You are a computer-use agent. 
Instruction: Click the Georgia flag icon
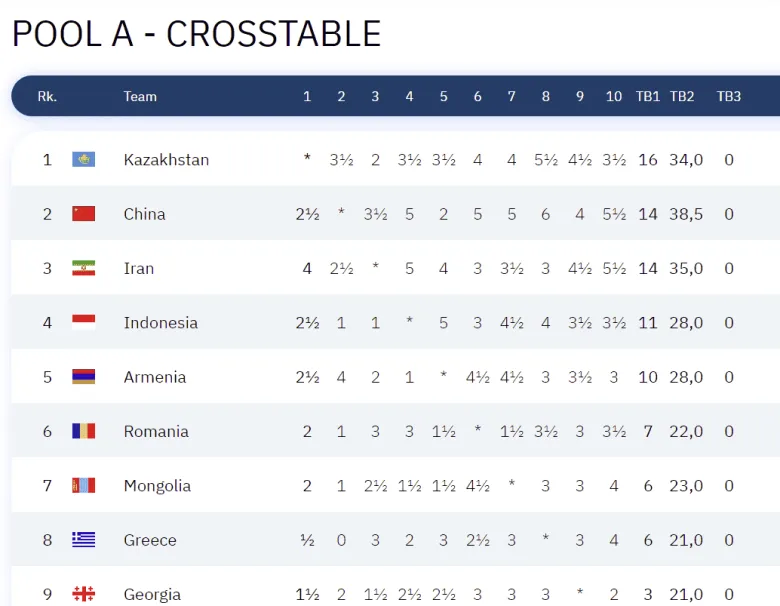(x=84, y=594)
